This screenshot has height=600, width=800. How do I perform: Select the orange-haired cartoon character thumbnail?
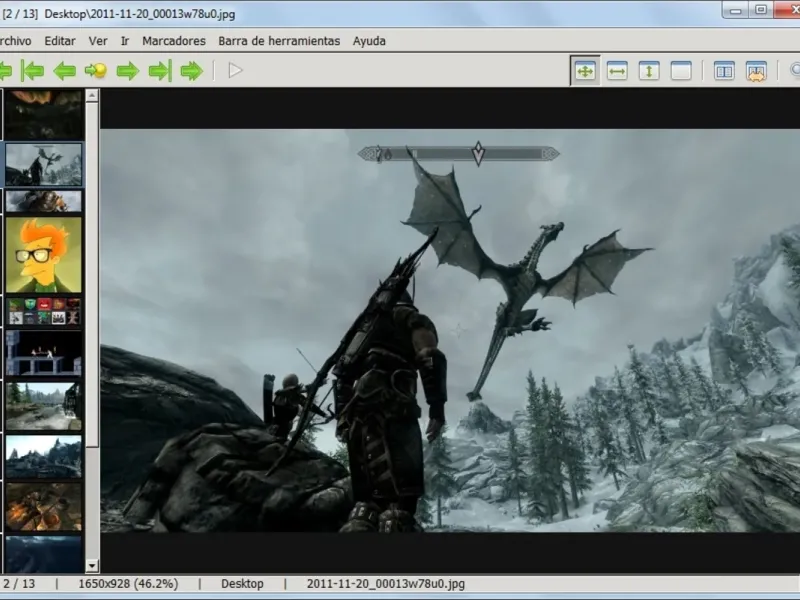click(x=44, y=255)
